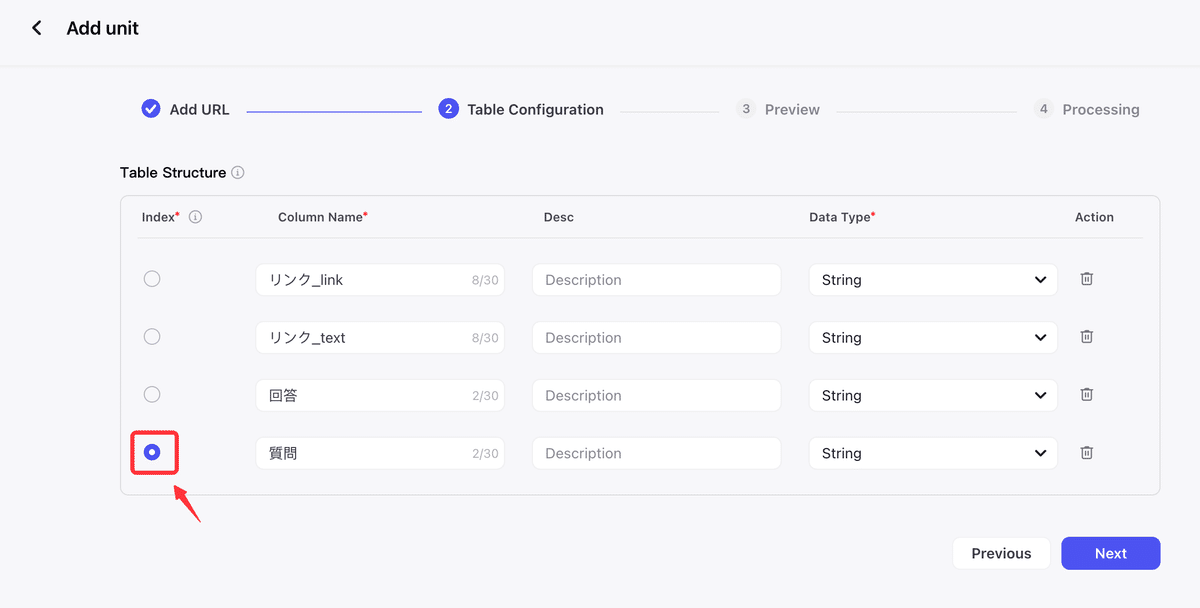This screenshot has width=1200, height=608.
Task: Click the Previous button
Action: (1001, 554)
